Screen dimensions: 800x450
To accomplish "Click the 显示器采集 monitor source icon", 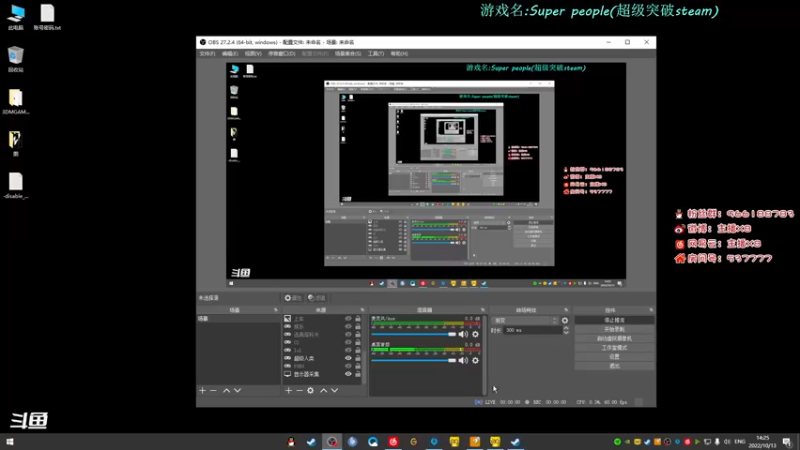I will 288,374.
